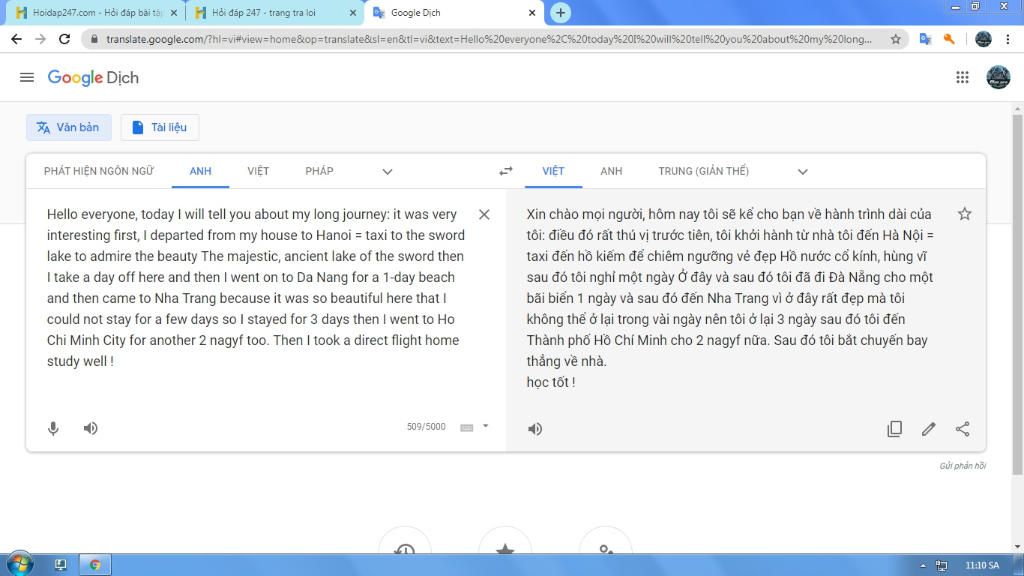This screenshot has width=1024, height=576.
Task: Open the keyboard input tools dropdown arrow
Action: tap(485, 426)
